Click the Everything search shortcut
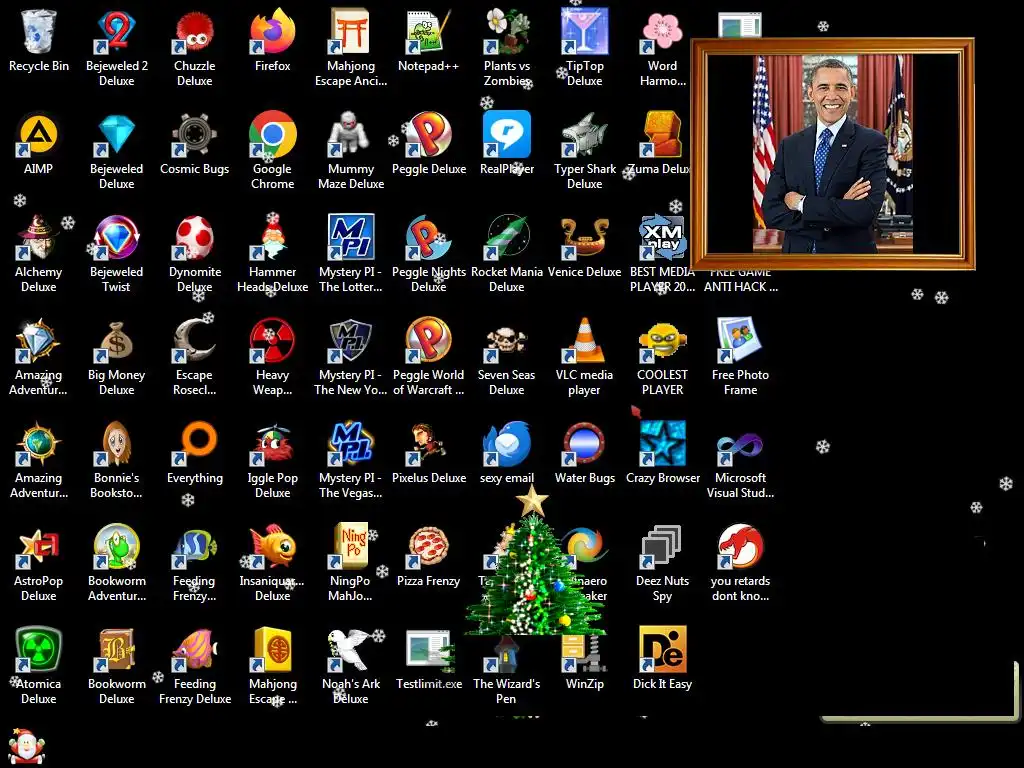The width and height of the screenshot is (1024, 768). tap(195, 444)
